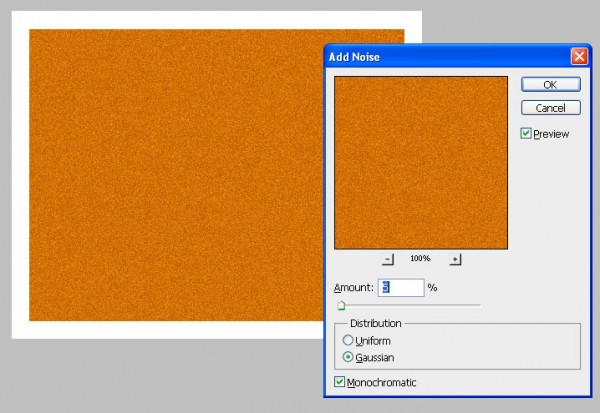Select the Uniform distribution option

348,340
